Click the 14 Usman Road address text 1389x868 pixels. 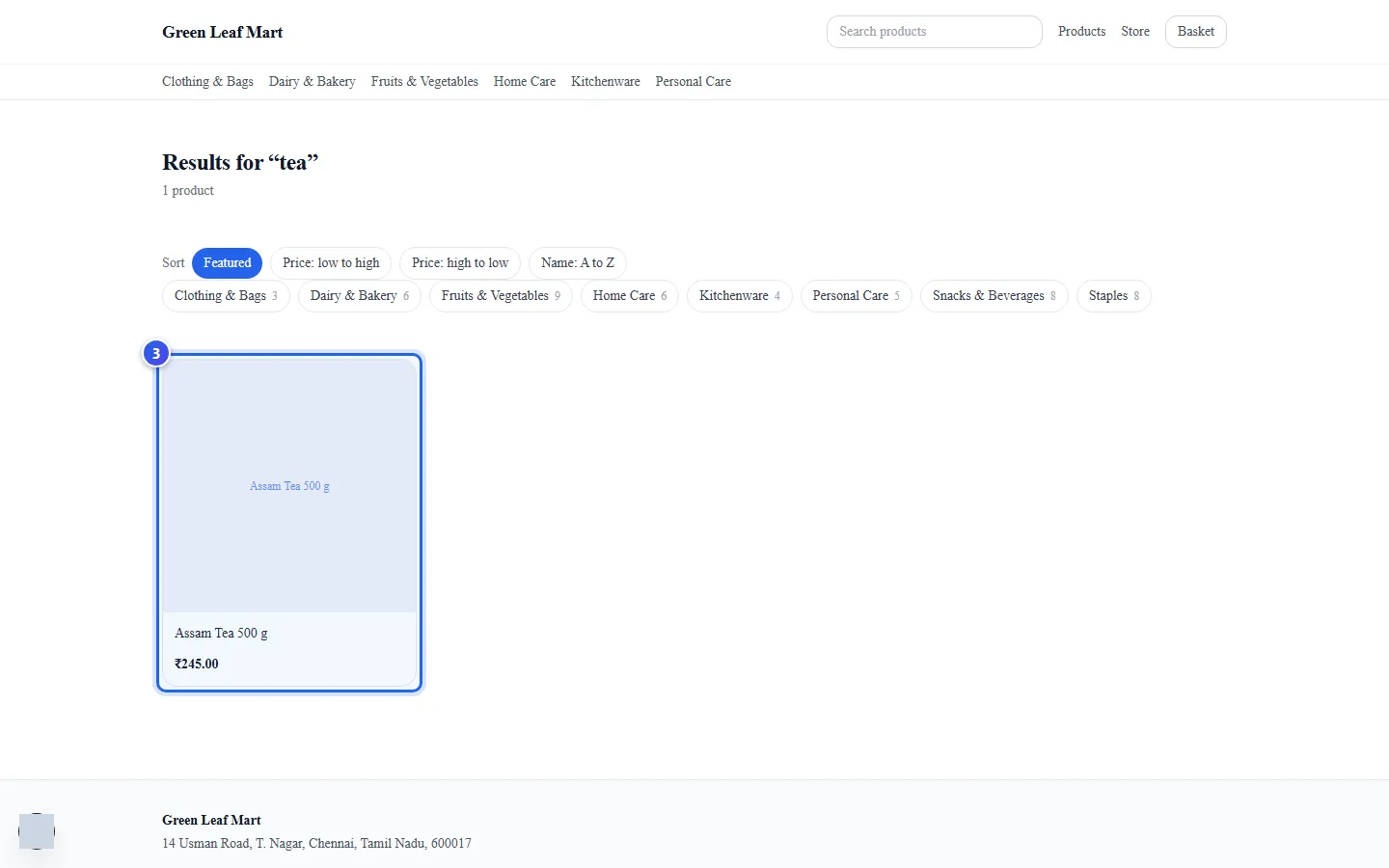point(316,844)
